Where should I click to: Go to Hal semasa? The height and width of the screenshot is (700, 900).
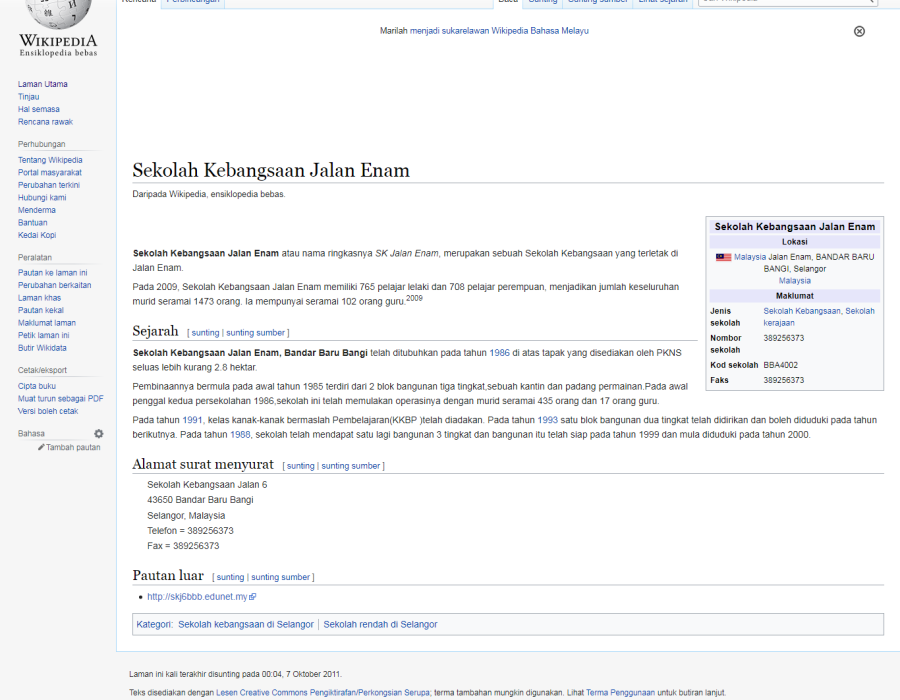pos(38,110)
